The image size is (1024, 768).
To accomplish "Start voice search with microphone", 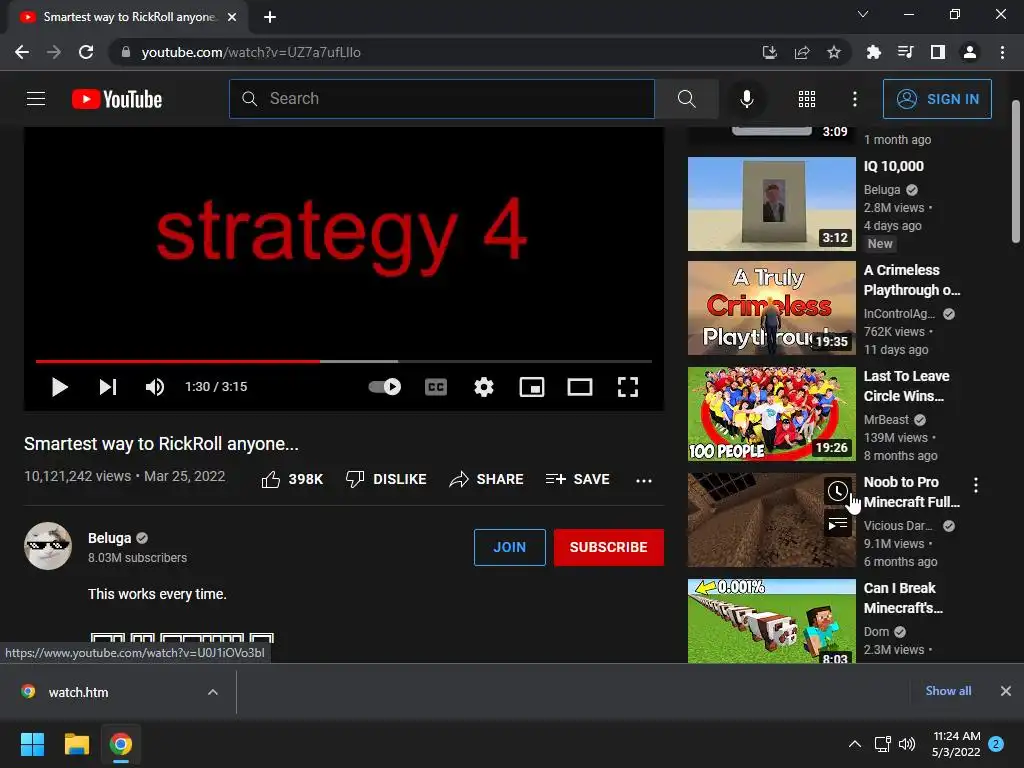I will pyautogui.click(x=746, y=99).
